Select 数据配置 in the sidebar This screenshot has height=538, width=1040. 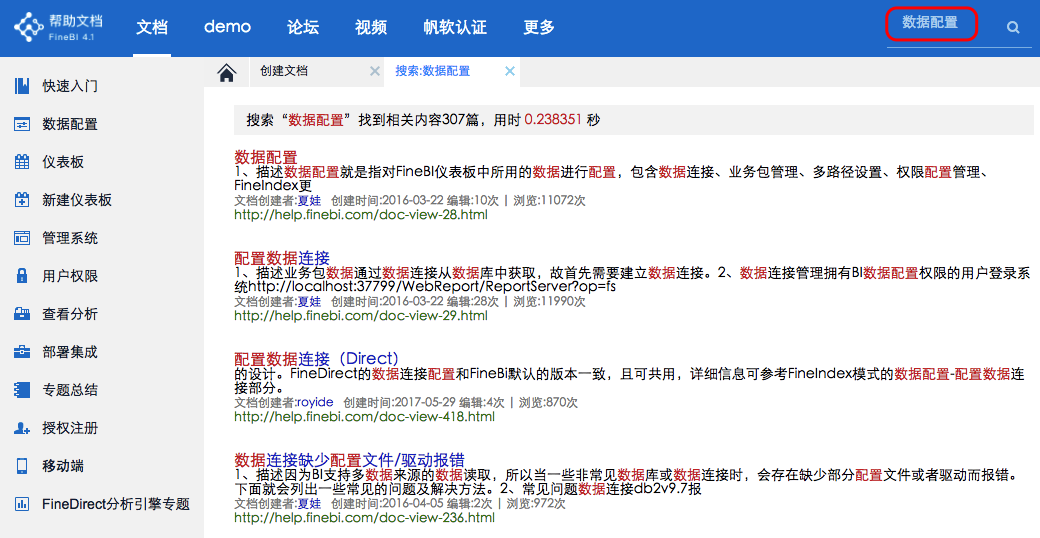click(70, 124)
